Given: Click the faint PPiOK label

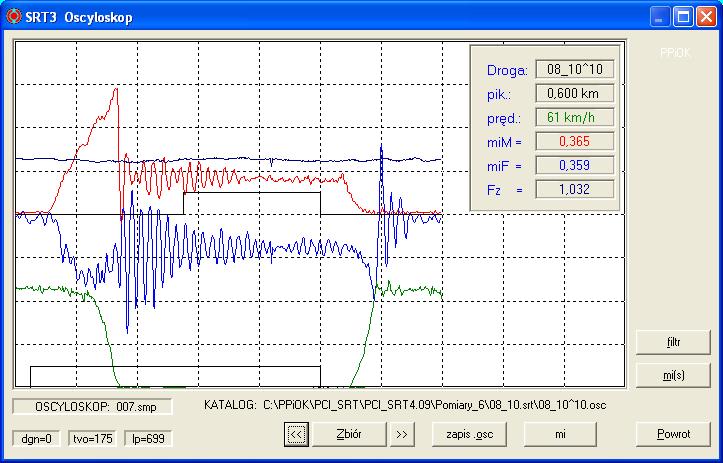Looking at the screenshot, I should pyautogui.click(x=675, y=53).
